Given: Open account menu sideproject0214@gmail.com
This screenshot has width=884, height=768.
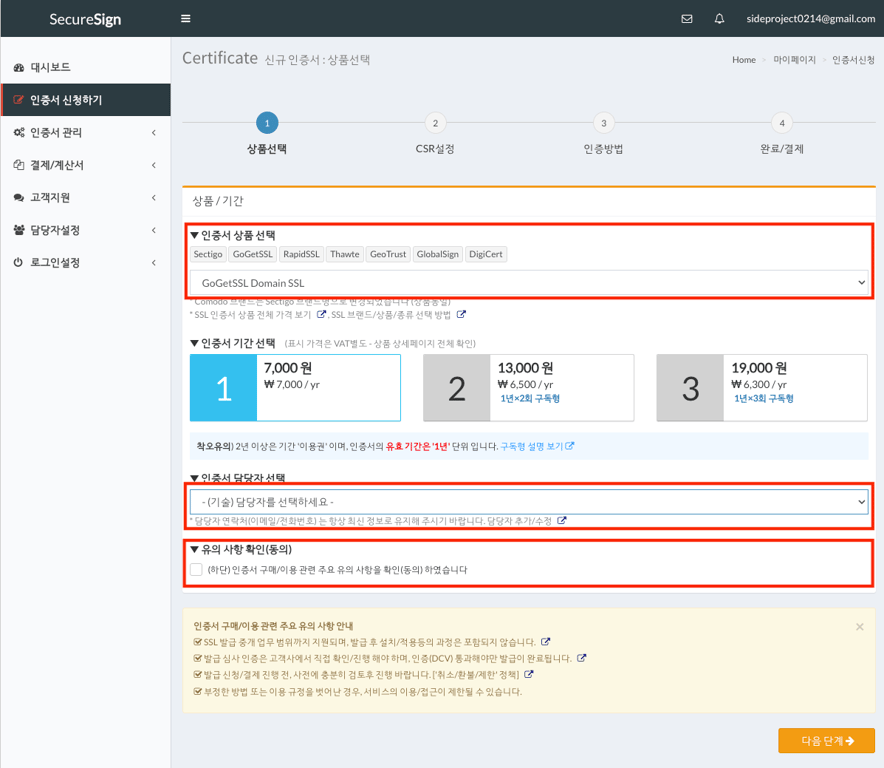Looking at the screenshot, I should pyautogui.click(x=811, y=19).
